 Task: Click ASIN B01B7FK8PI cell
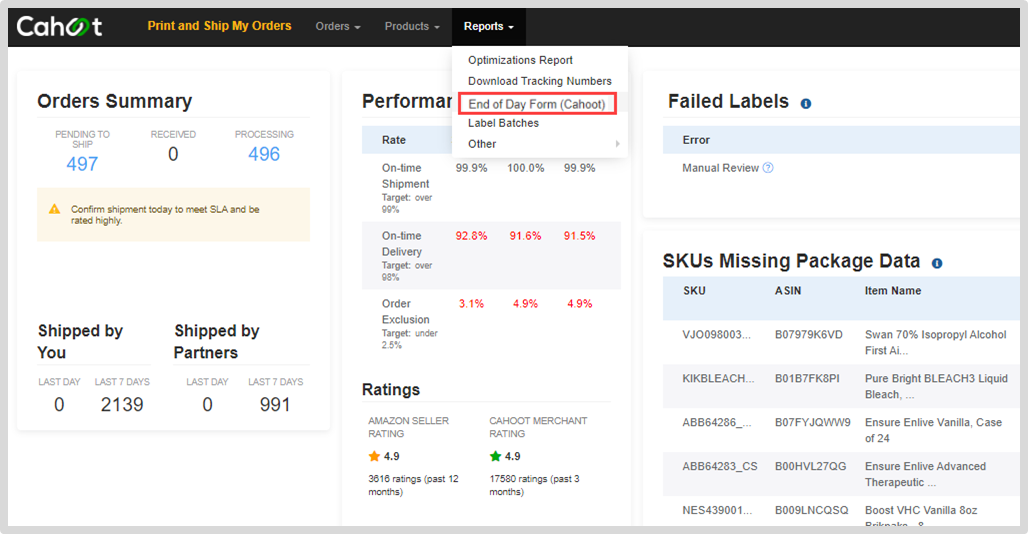[807, 379]
